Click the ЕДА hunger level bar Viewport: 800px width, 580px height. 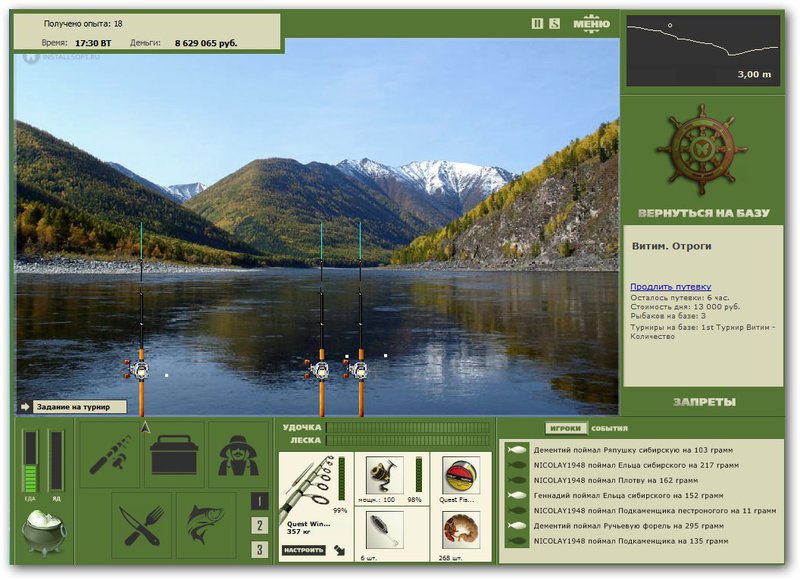[x=31, y=461]
